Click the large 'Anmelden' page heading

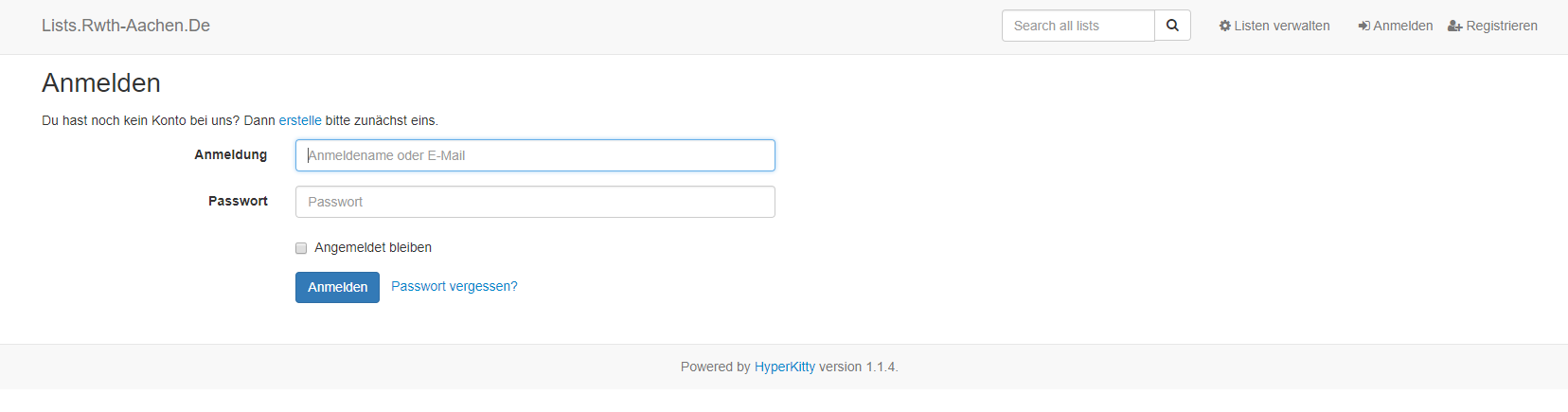101,83
